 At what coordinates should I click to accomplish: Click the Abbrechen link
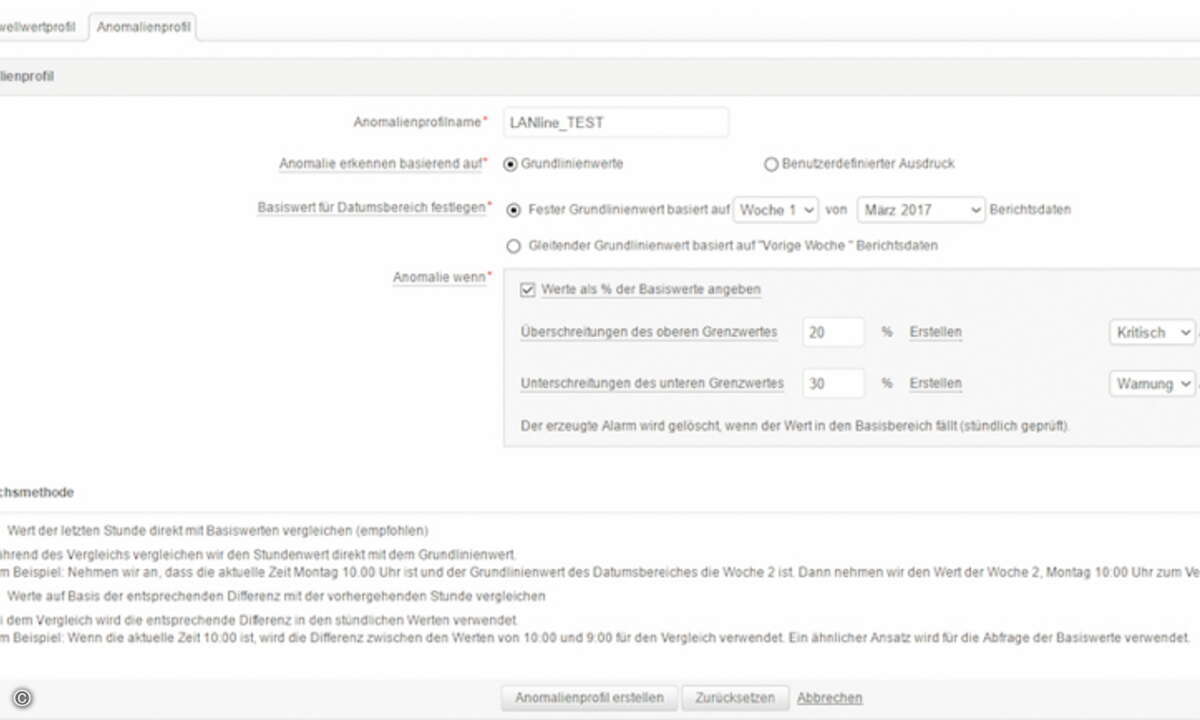pos(829,698)
